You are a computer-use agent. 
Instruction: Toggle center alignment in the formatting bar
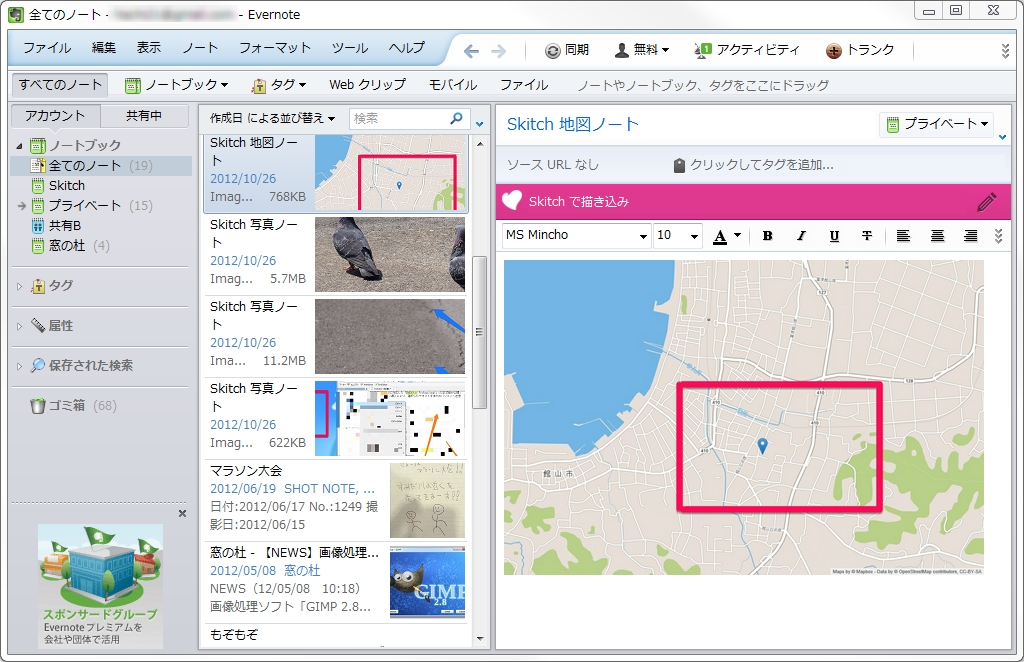tap(936, 236)
